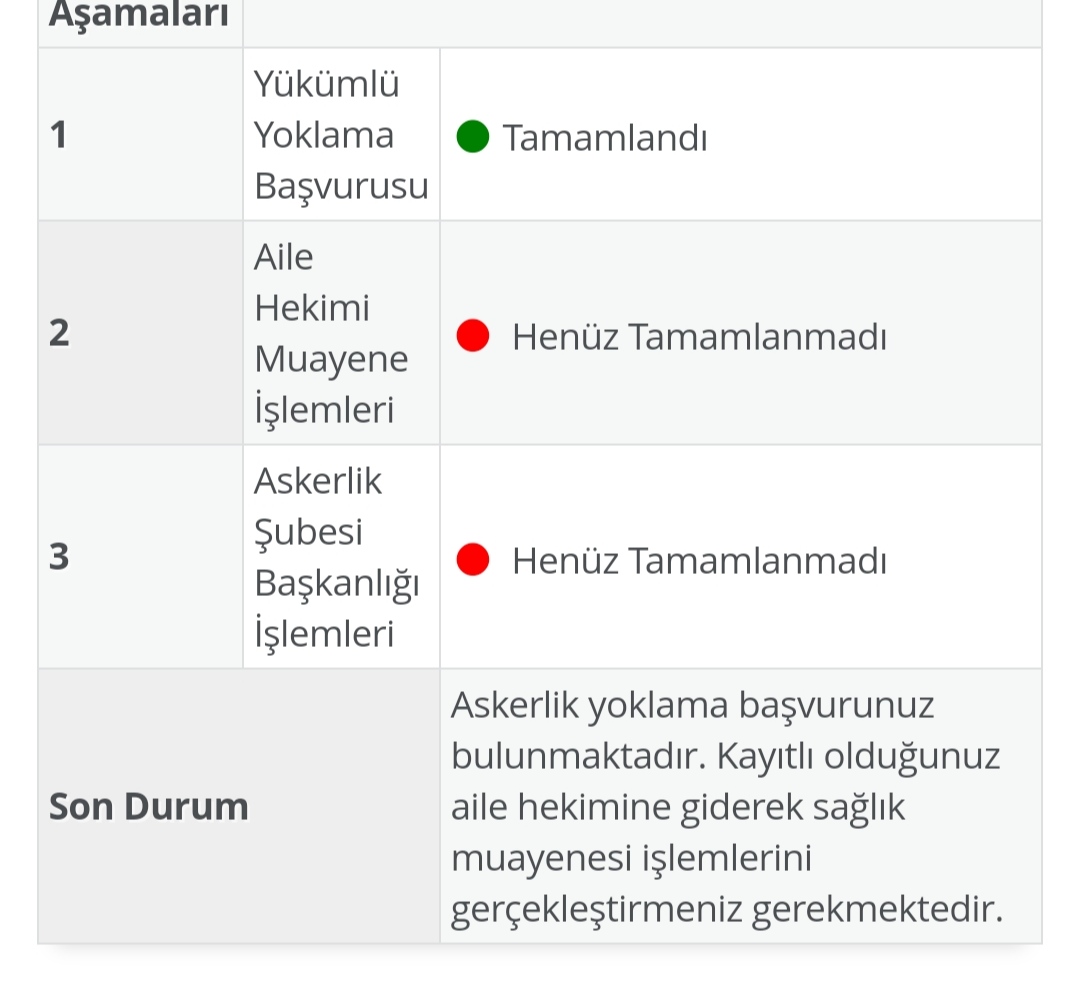1080x1000 pixels.
Task: Click the Aile Hekimi Muayene İşlemleri cell
Action: pos(342,333)
